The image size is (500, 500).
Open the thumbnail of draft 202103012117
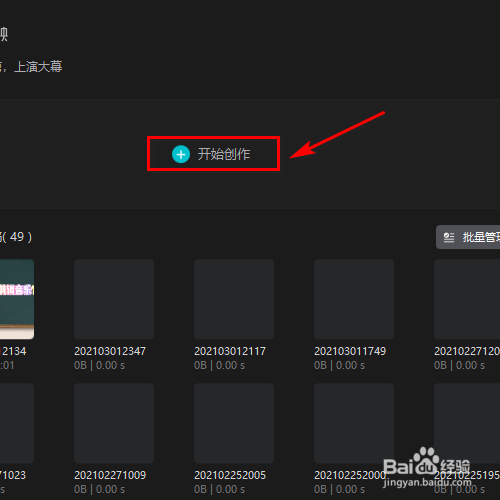tap(234, 299)
